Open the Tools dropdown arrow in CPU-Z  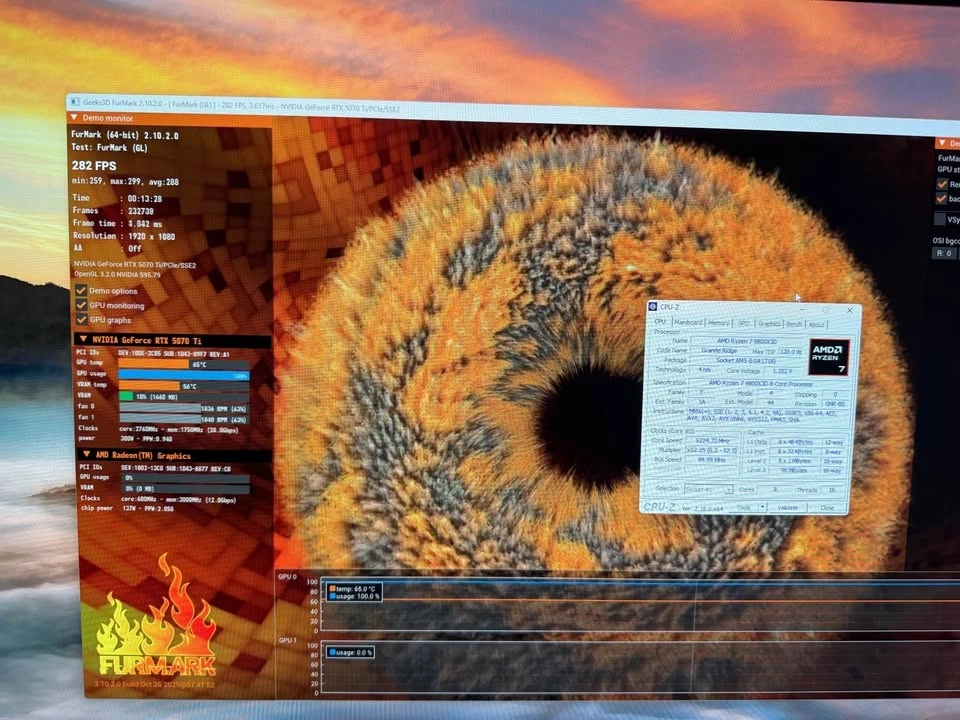tap(763, 507)
